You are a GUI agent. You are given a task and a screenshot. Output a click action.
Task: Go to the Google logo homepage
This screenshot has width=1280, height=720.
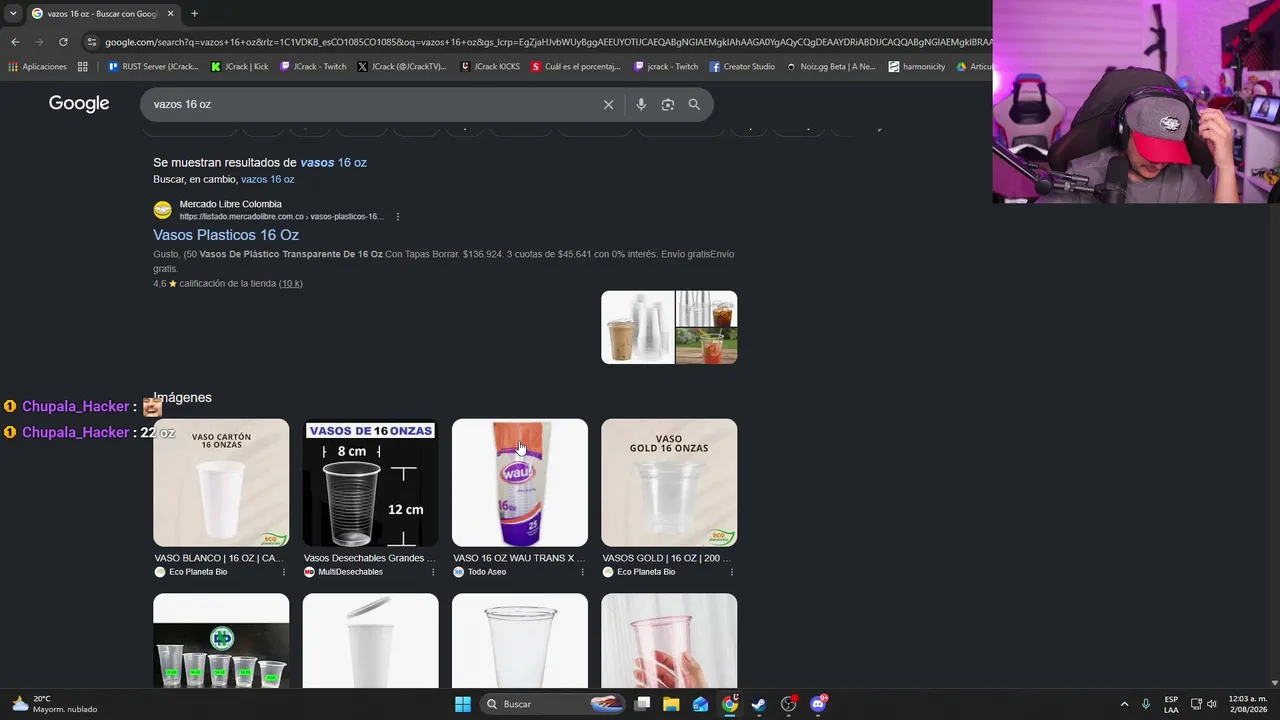[79, 104]
